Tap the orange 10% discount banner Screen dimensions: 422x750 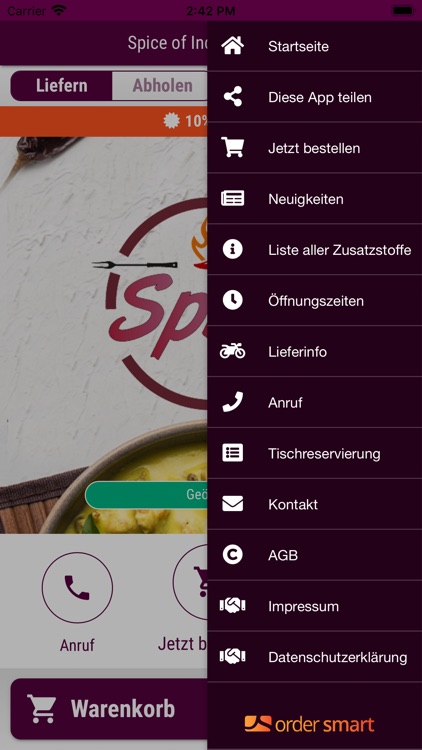pos(104,121)
